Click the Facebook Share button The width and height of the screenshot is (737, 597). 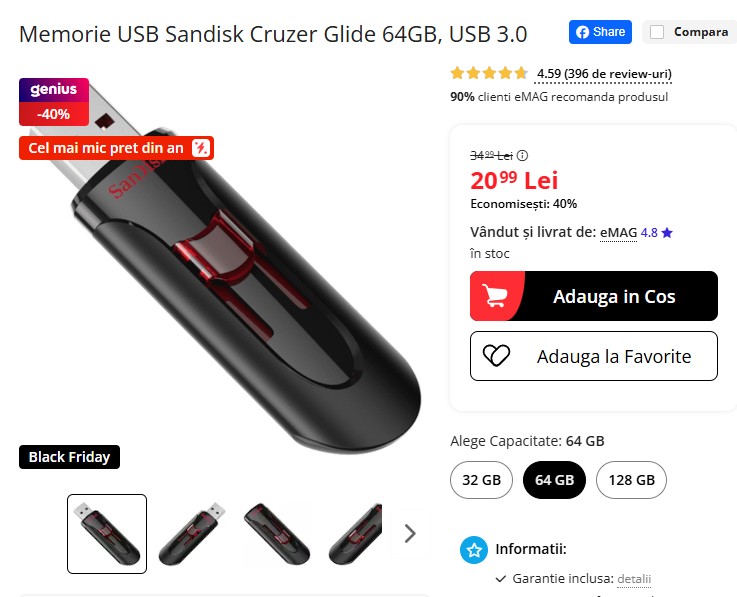600,32
